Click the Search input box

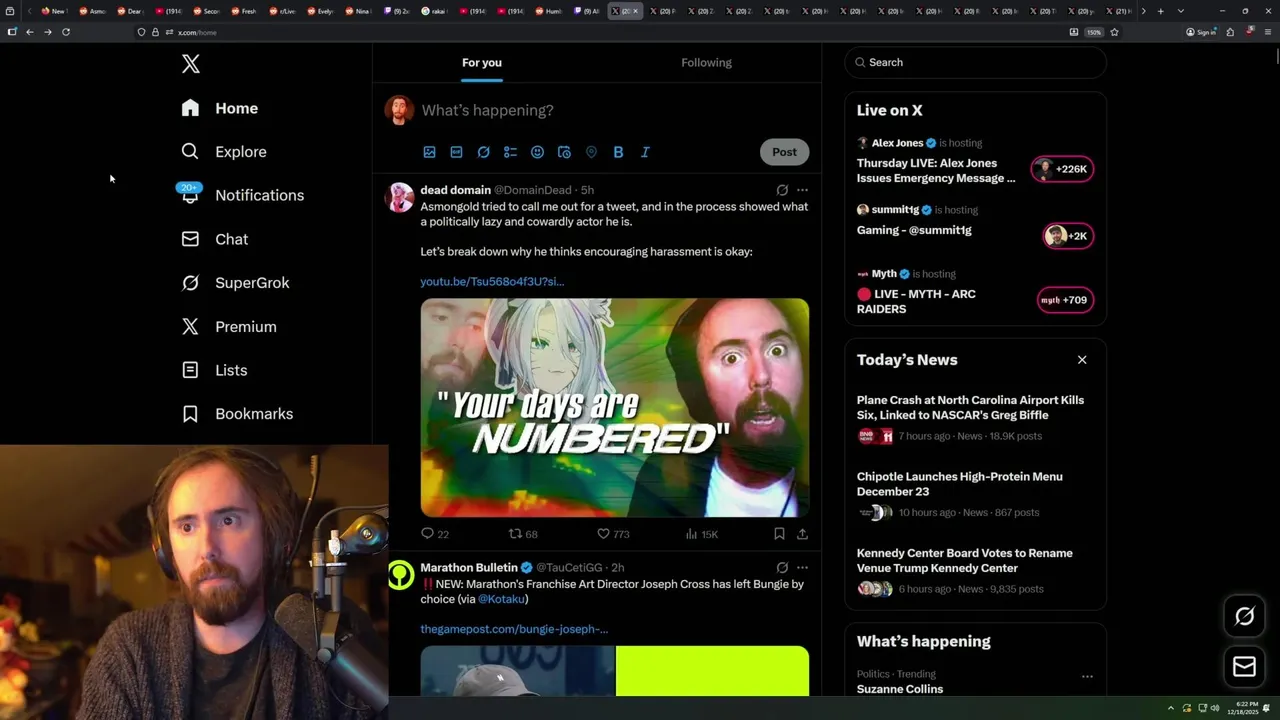click(x=975, y=62)
